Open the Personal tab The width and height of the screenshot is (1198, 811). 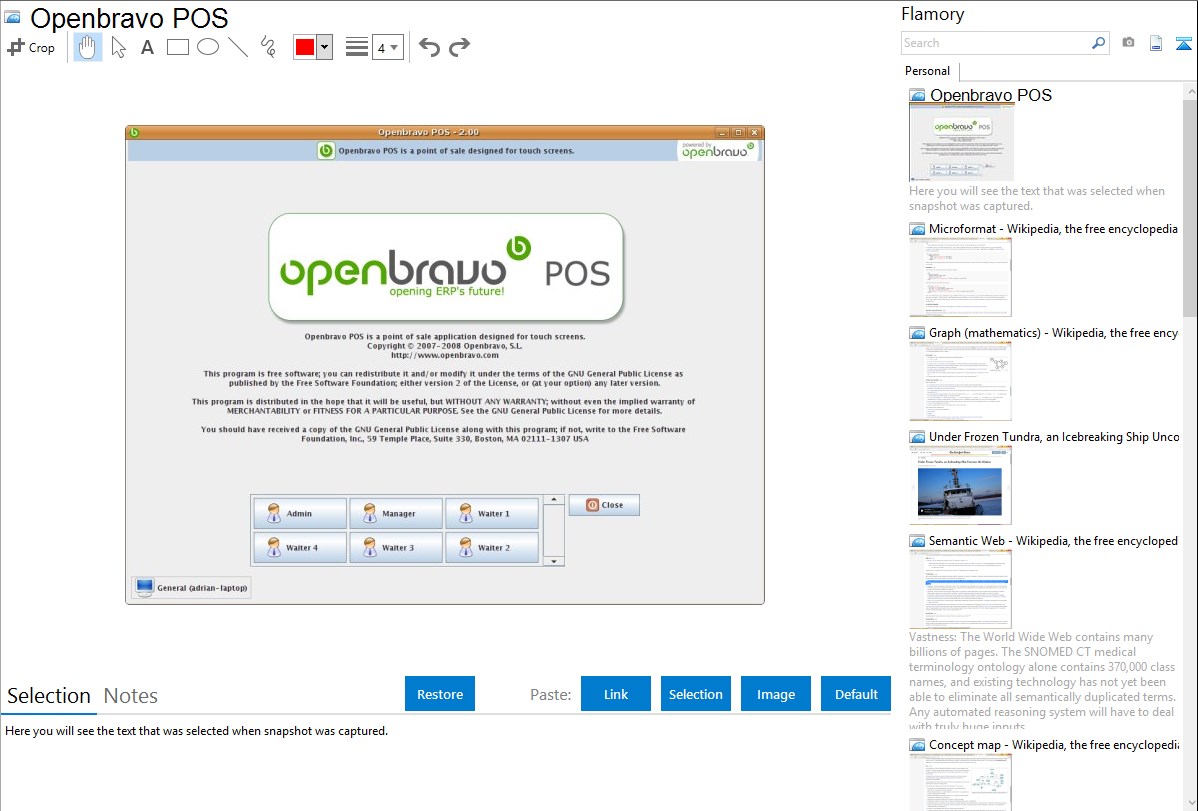coord(927,71)
